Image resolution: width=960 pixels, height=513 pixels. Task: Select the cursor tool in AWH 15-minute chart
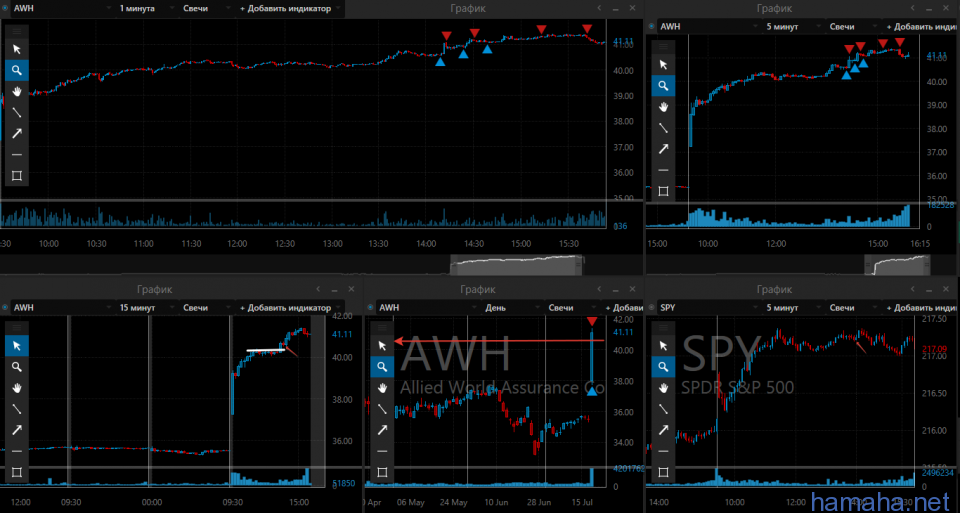click(x=17, y=346)
